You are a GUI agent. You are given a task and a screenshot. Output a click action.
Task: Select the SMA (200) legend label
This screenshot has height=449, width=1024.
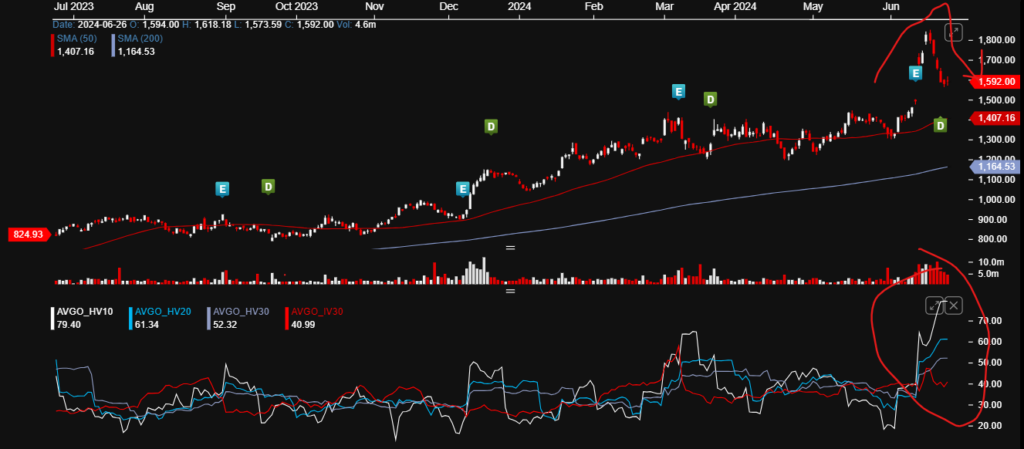click(x=140, y=39)
